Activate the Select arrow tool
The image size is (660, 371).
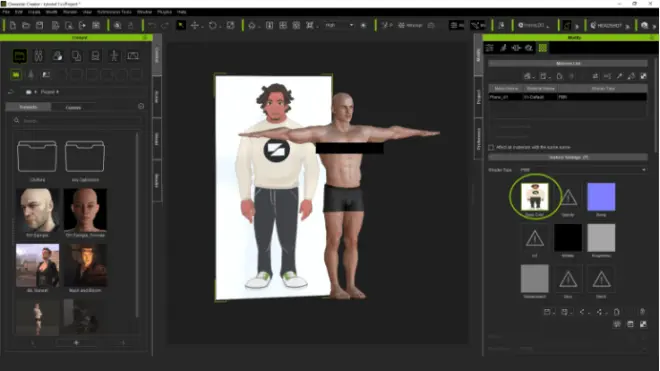pyautogui.click(x=181, y=25)
